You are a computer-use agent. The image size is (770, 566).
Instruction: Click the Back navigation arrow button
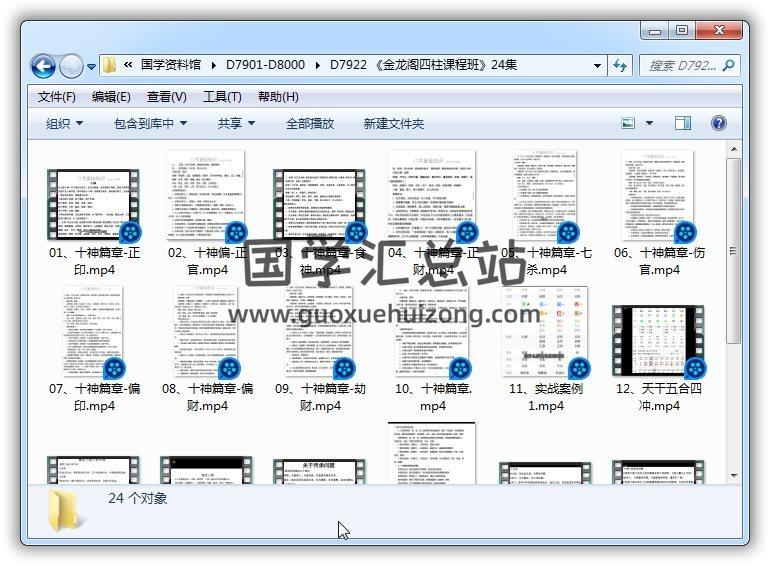click(43, 67)
